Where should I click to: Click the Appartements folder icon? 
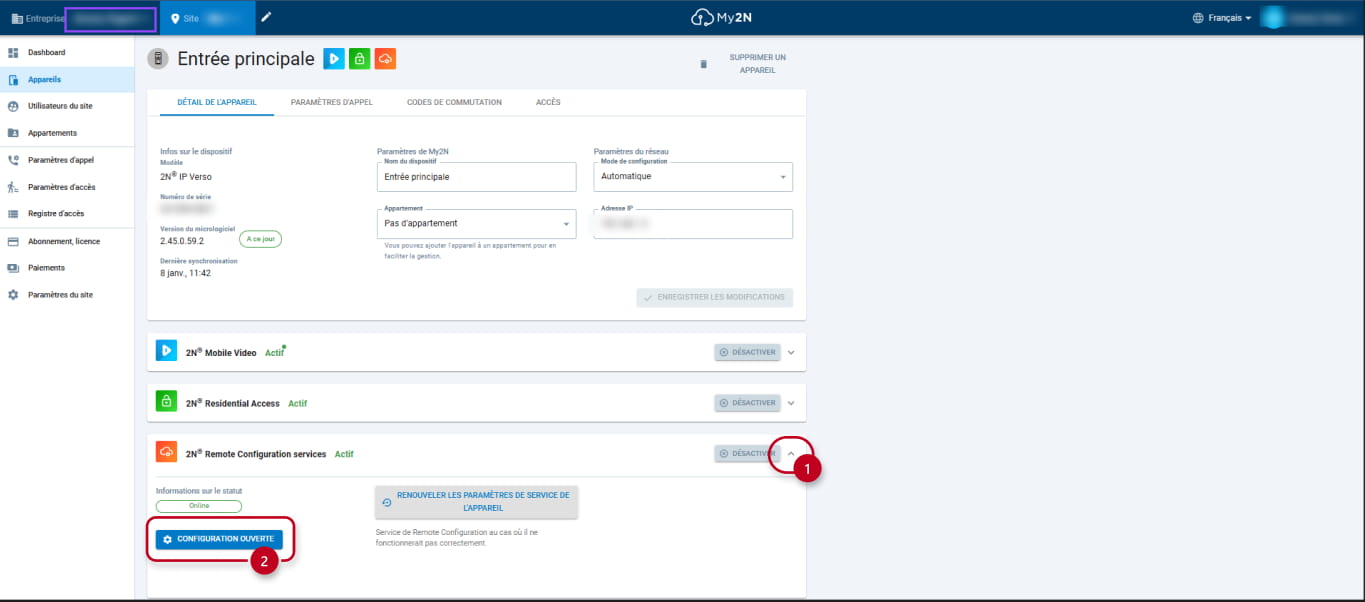[13, 133]
